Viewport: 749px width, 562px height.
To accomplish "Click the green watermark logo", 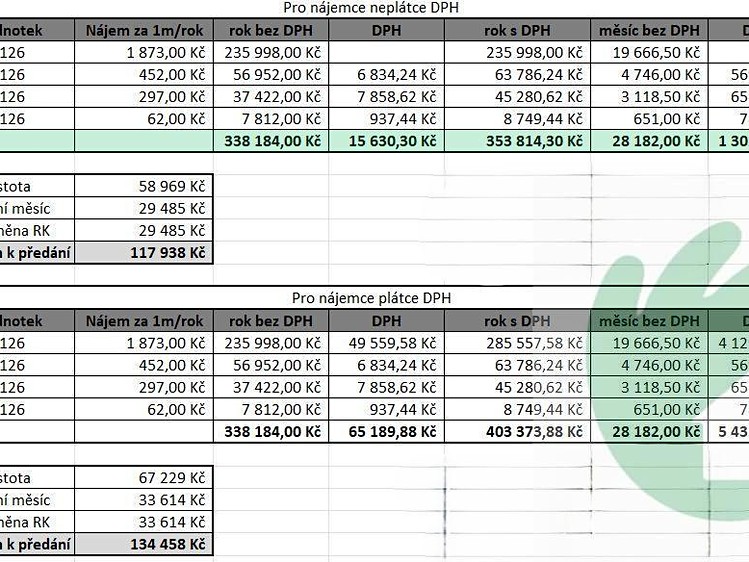I will coord(671,370).
